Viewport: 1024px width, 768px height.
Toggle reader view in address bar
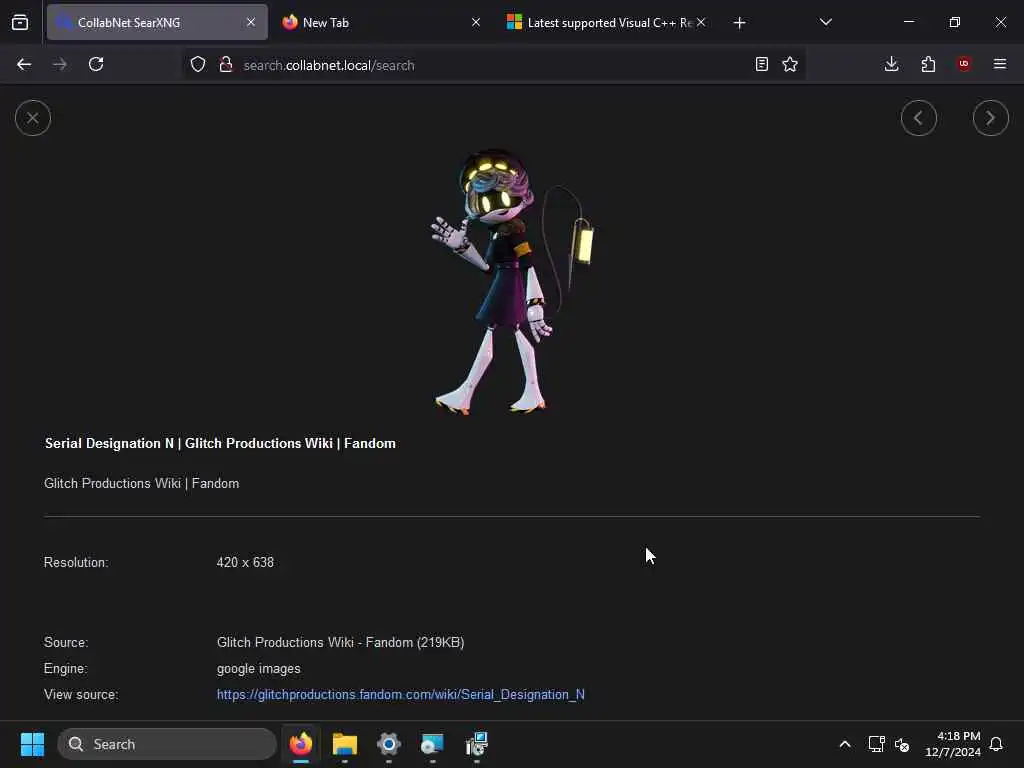pos(761,64)
